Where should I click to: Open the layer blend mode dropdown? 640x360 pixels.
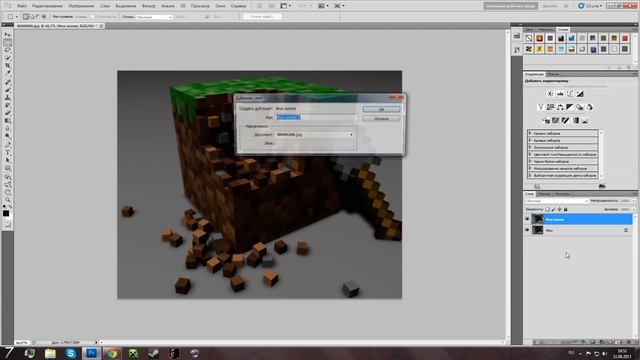point(556,201)
